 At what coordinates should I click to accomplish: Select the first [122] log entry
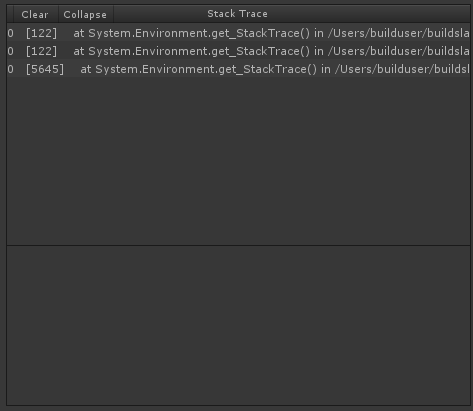pos(238,33)
